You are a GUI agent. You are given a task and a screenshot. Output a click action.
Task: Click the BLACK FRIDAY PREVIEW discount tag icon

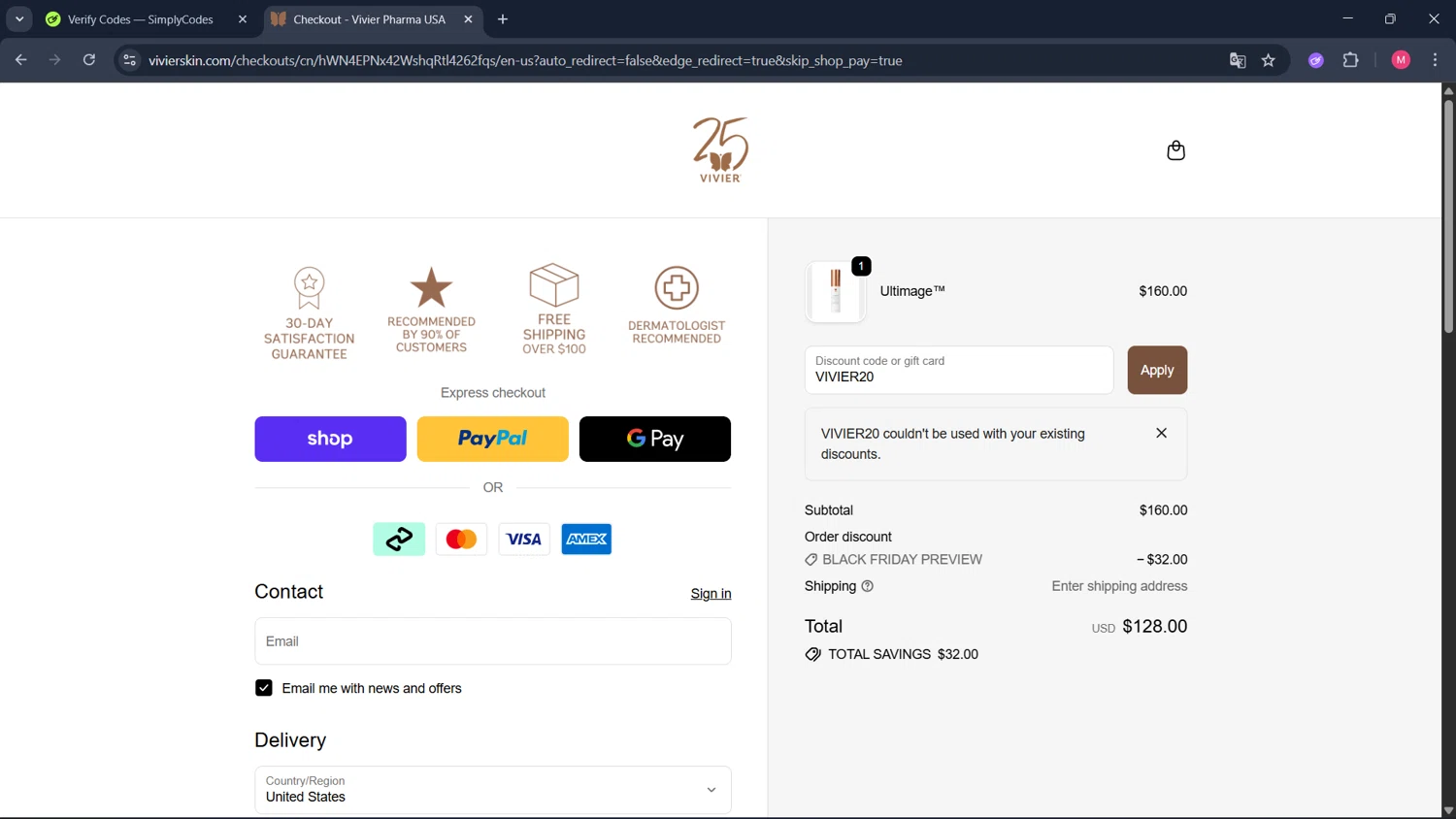811,560
